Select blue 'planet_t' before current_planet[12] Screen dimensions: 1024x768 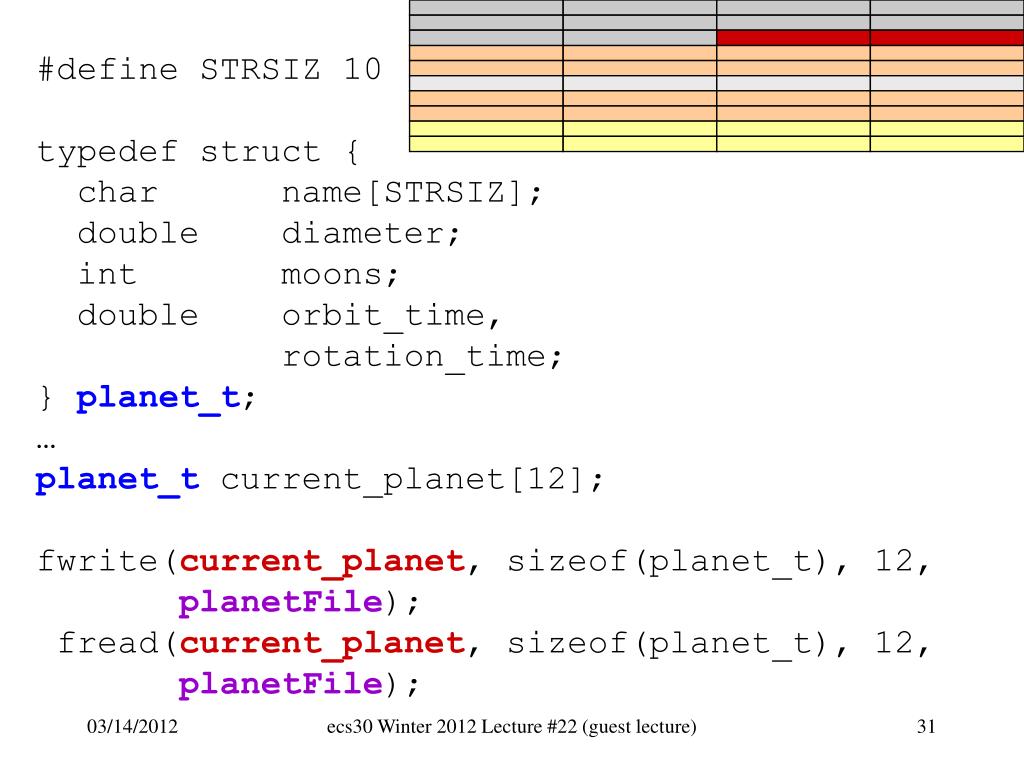118,481
